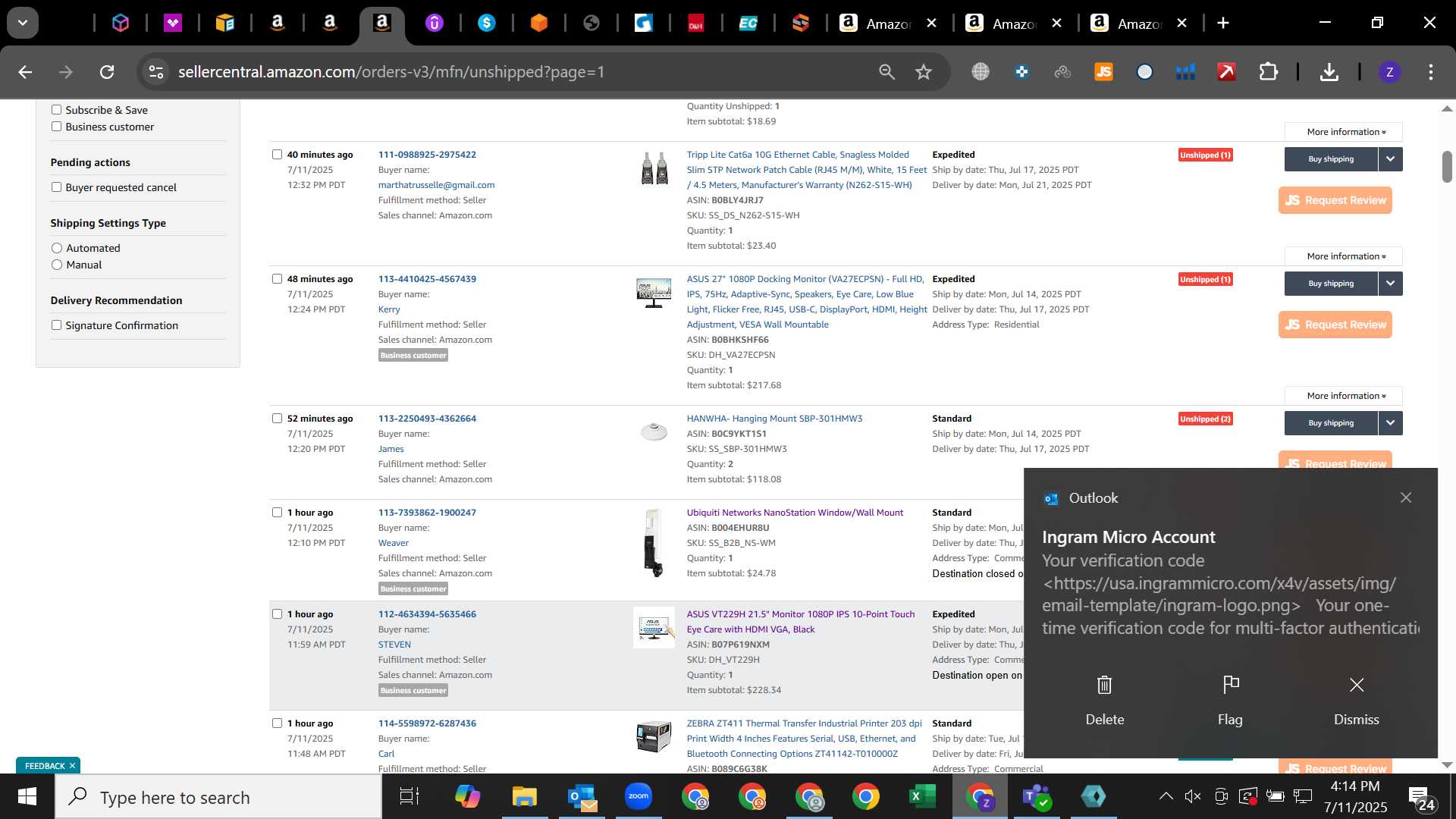
Task: Open buyer marthatrusselle@gmail.com link
Action: coord(436,185)
